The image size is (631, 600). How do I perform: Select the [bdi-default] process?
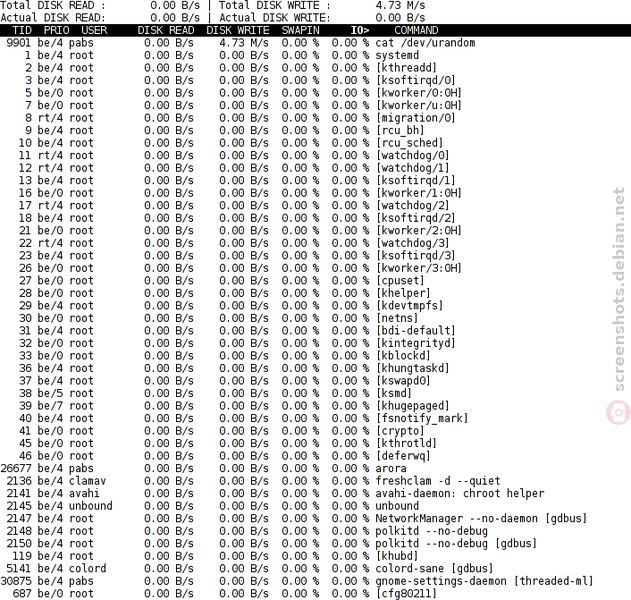tap(316, 330)
